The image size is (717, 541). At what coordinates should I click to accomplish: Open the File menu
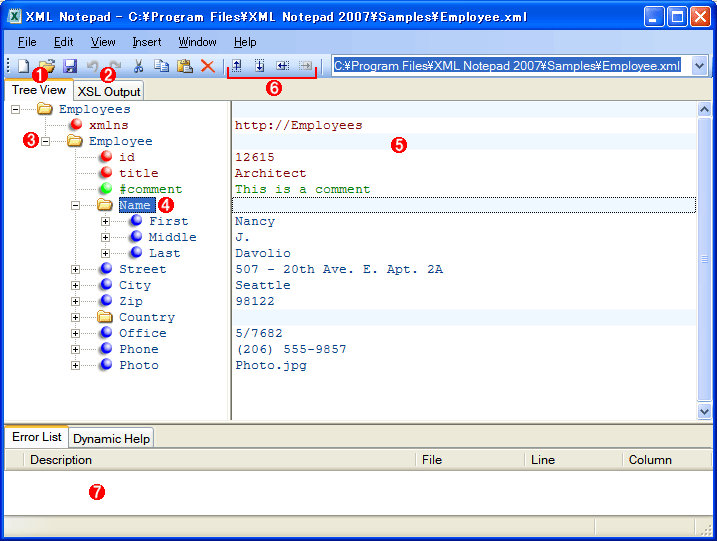tap(27, 42)
